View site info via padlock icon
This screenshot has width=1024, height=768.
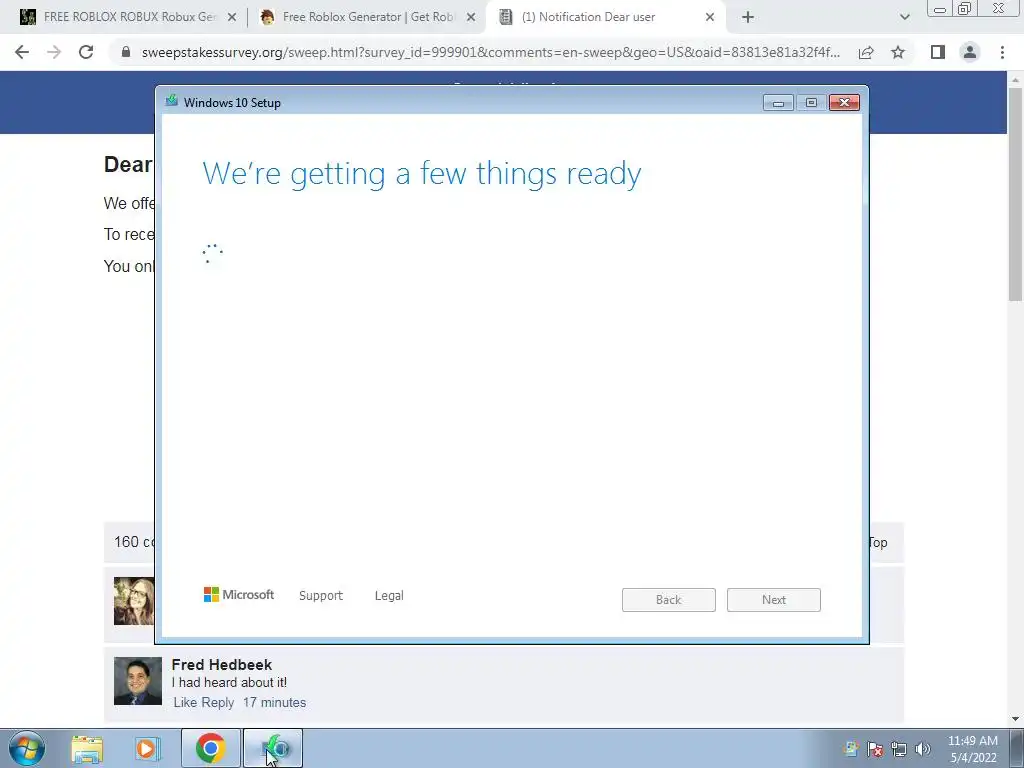pyautogui.click(x=126, y=52)
